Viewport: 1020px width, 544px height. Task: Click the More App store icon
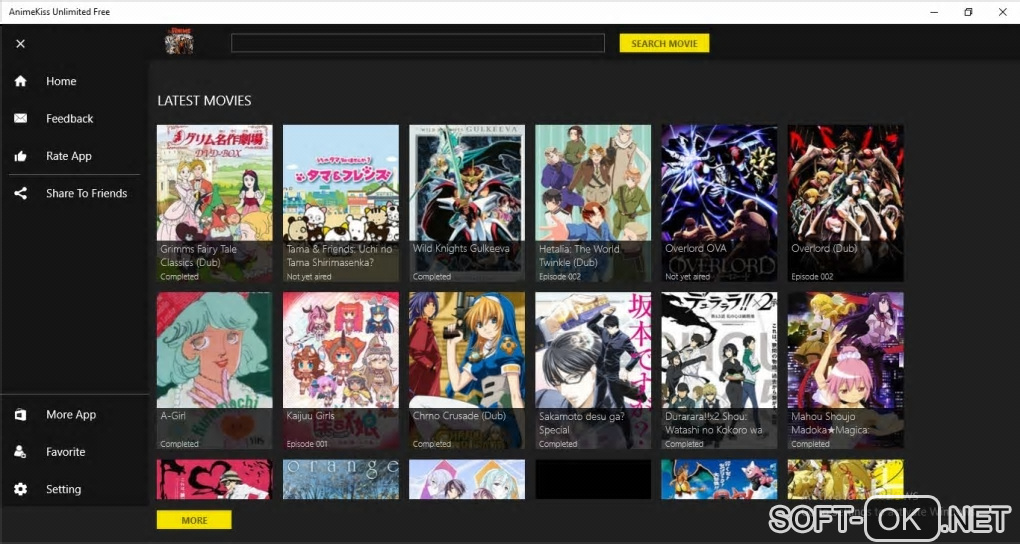21,415
